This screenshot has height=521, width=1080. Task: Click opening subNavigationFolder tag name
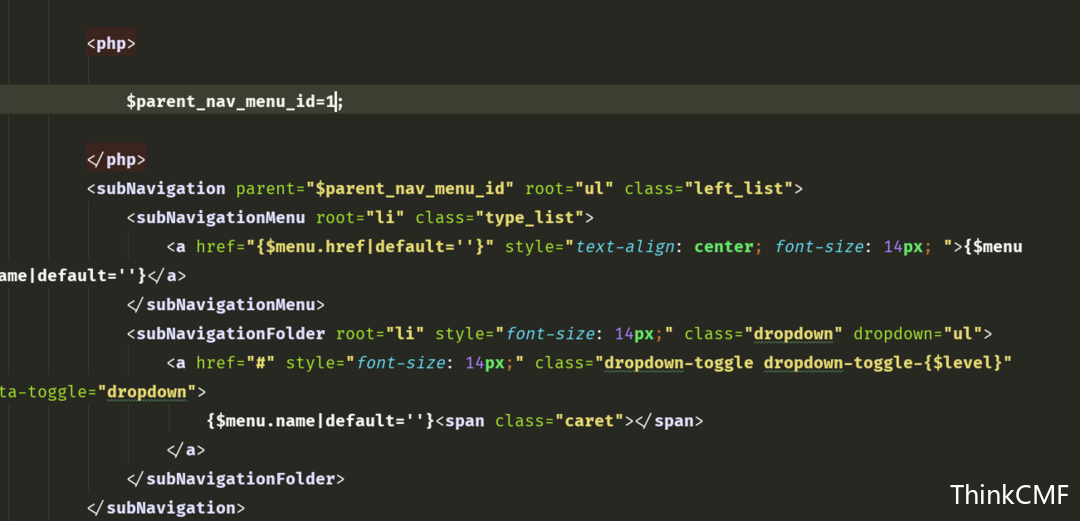coord(230,334)
